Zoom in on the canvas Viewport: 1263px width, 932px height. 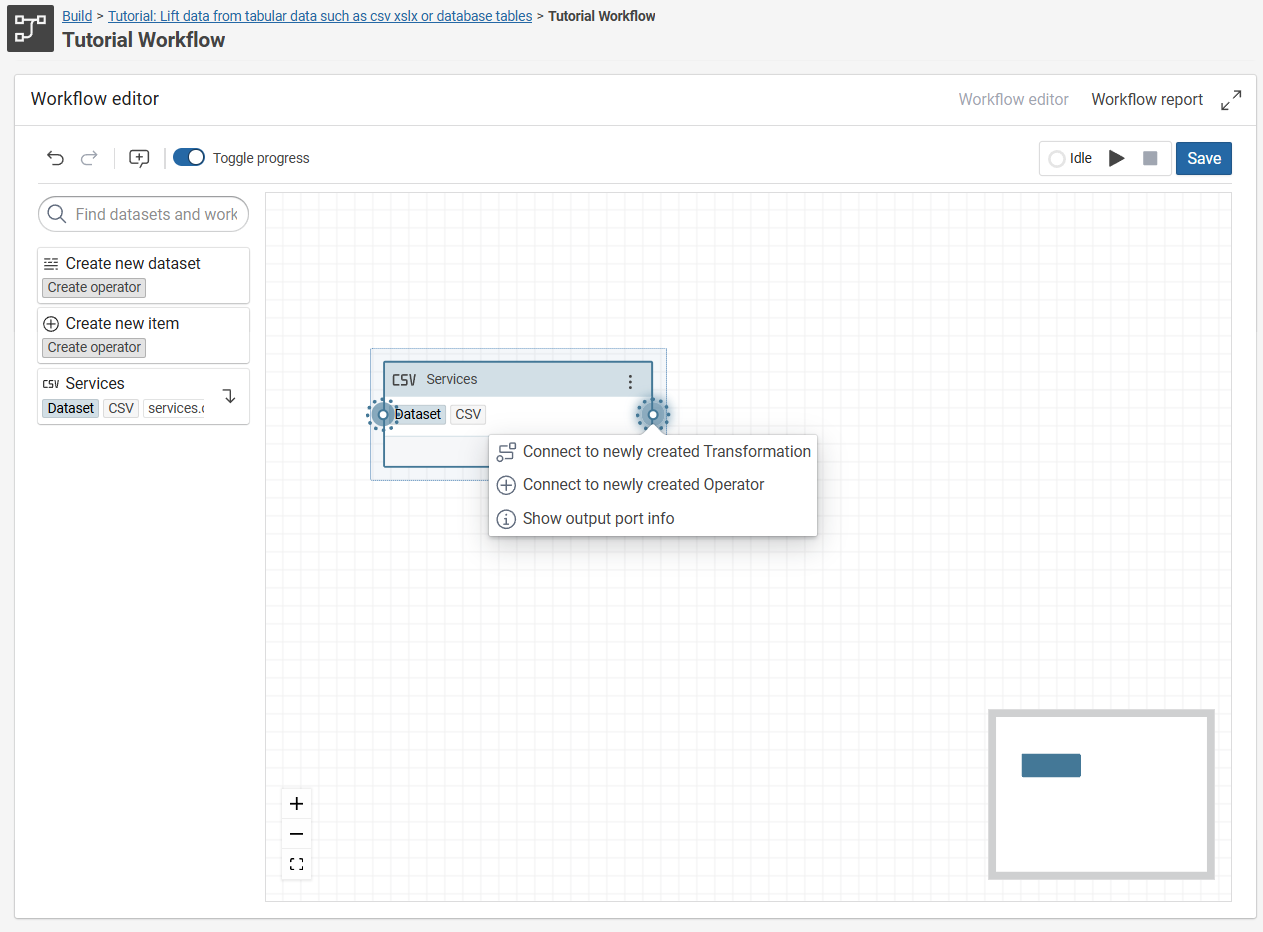[x=296, y=804]
